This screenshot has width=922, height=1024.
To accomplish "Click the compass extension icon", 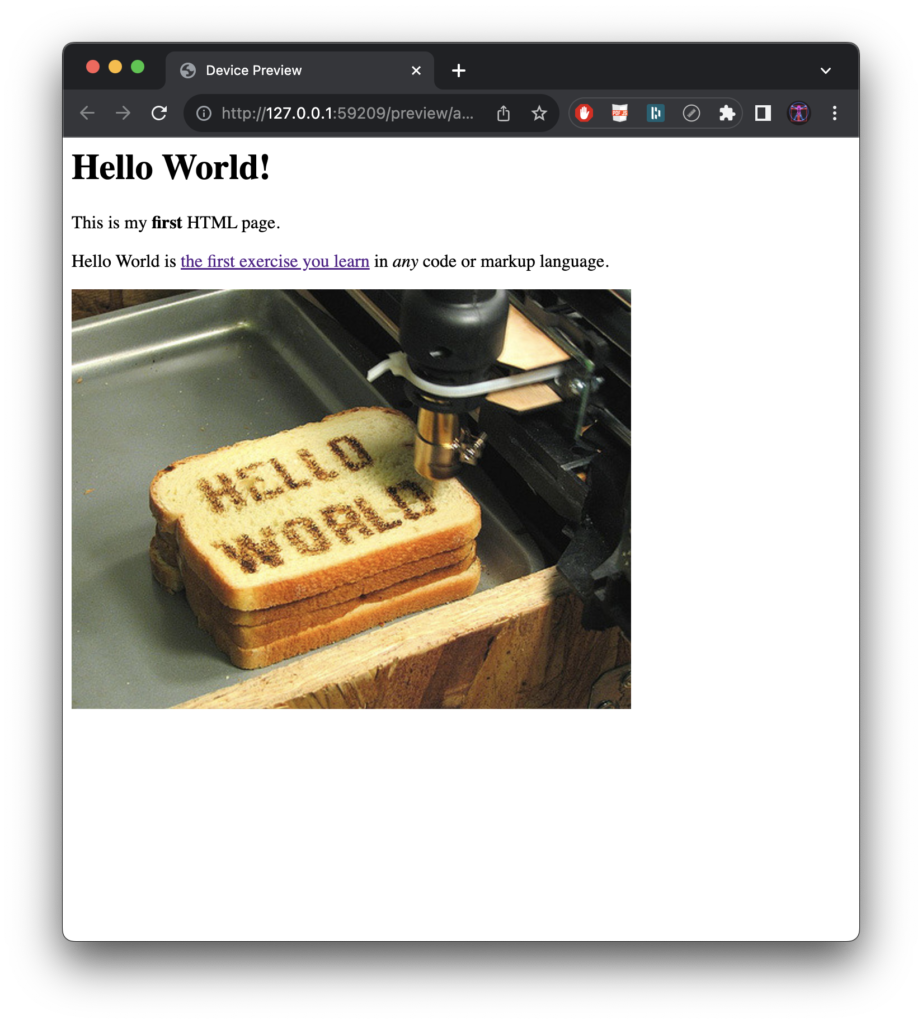I will (691, 113).
